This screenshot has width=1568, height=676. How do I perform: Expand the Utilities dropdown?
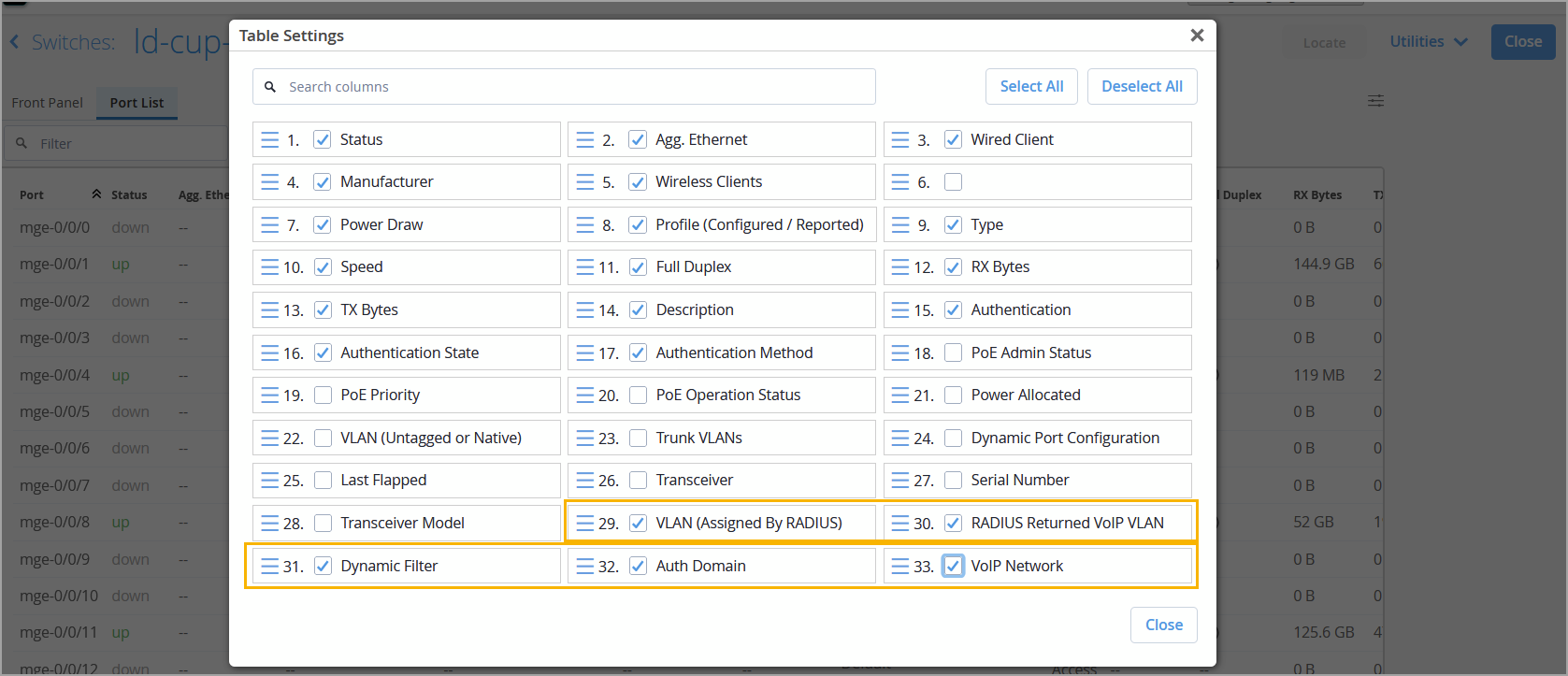coord(1428,42)
